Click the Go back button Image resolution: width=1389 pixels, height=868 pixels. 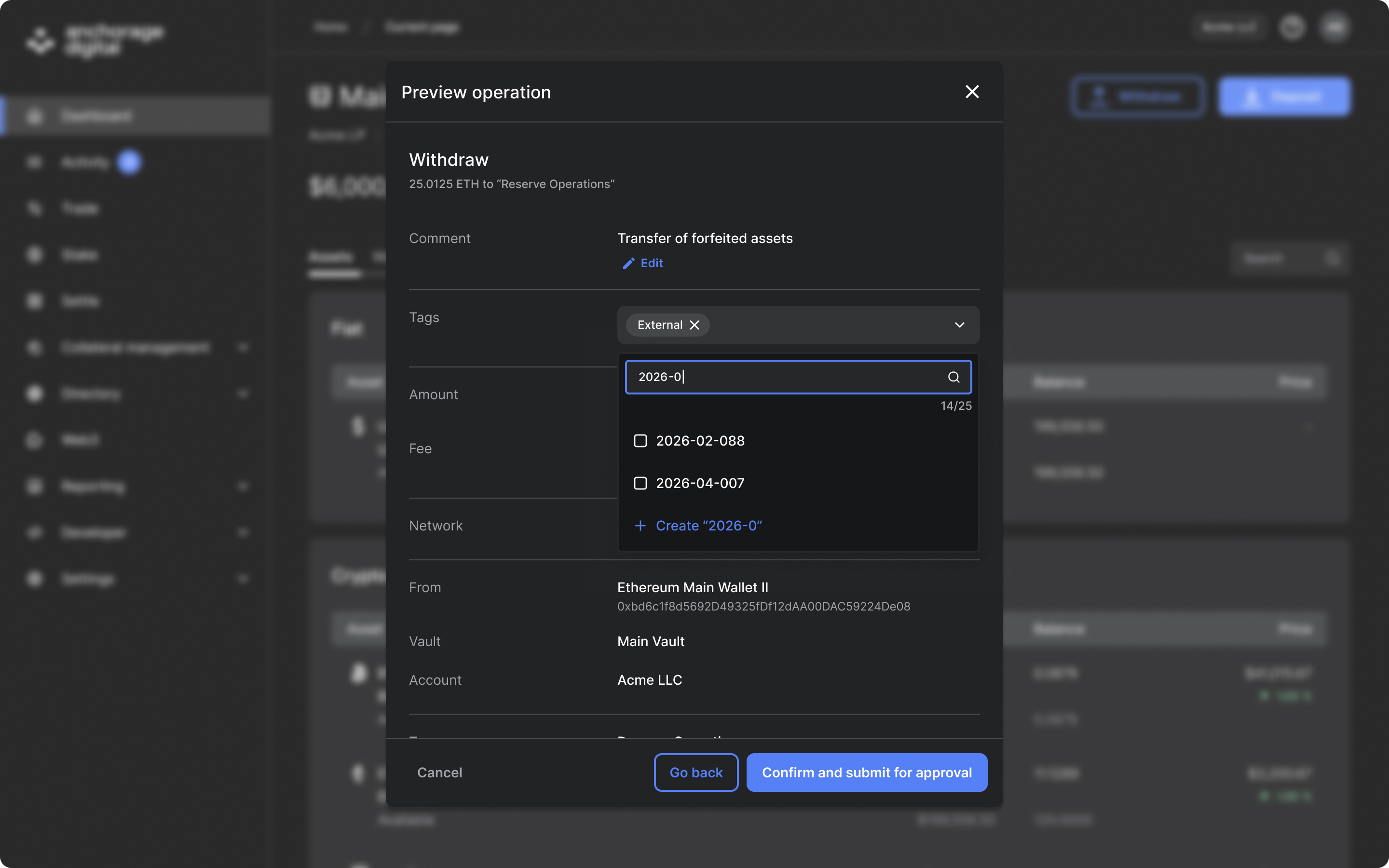(x=696, y=773)
